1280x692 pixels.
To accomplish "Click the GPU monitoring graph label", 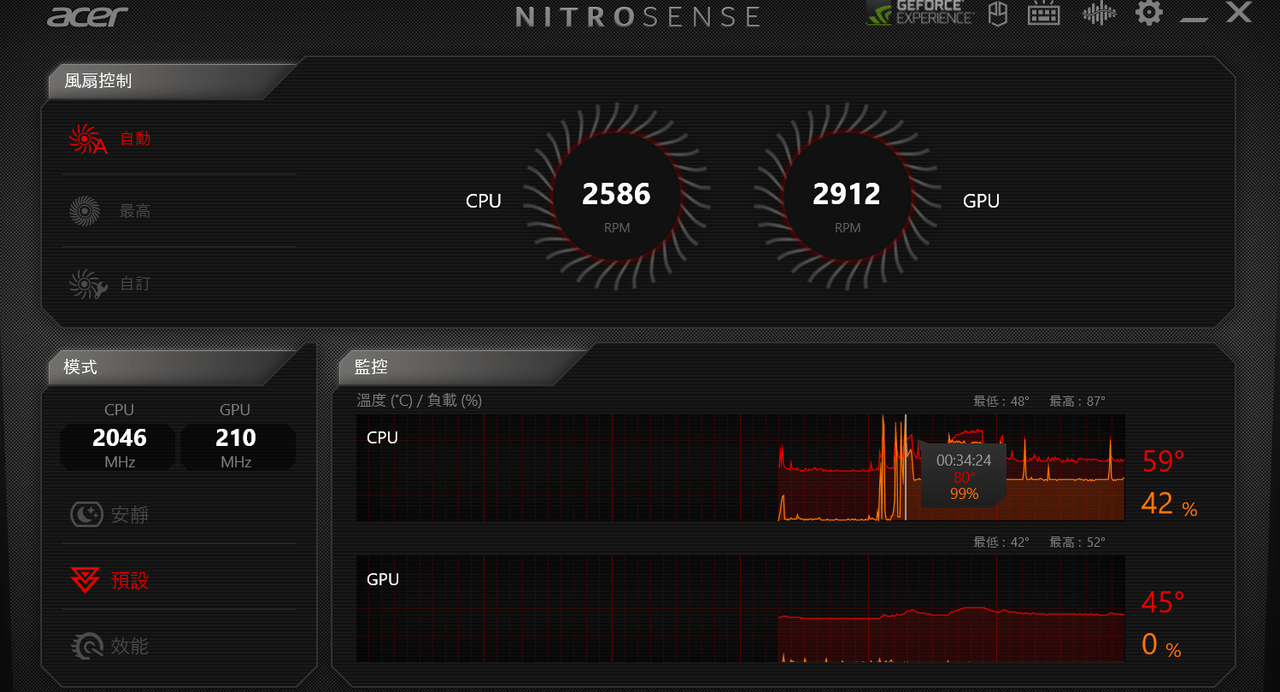I will (382, 579).
